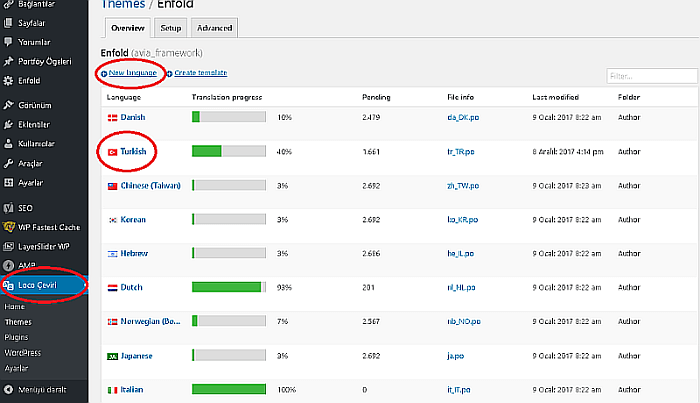Open the Korean translation link
700x403 pixels.
(x=133, y=220)
